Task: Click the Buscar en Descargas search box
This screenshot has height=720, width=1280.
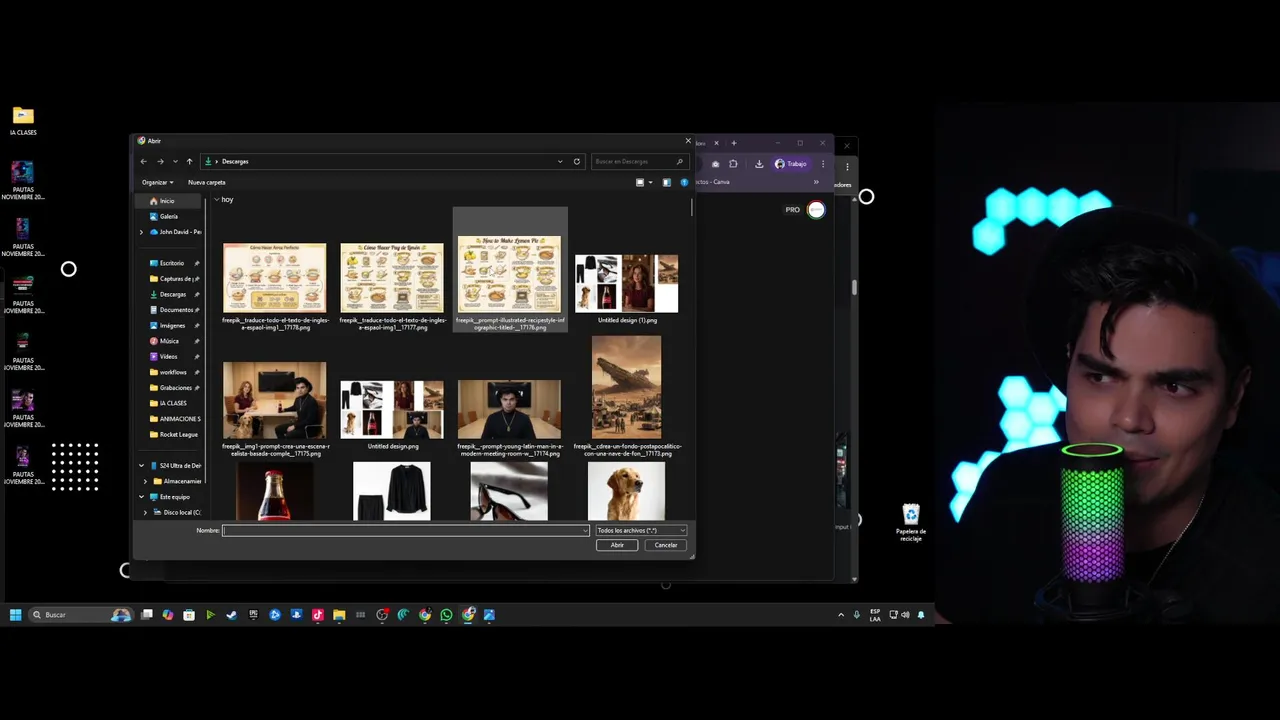Action: coord(638,161)
